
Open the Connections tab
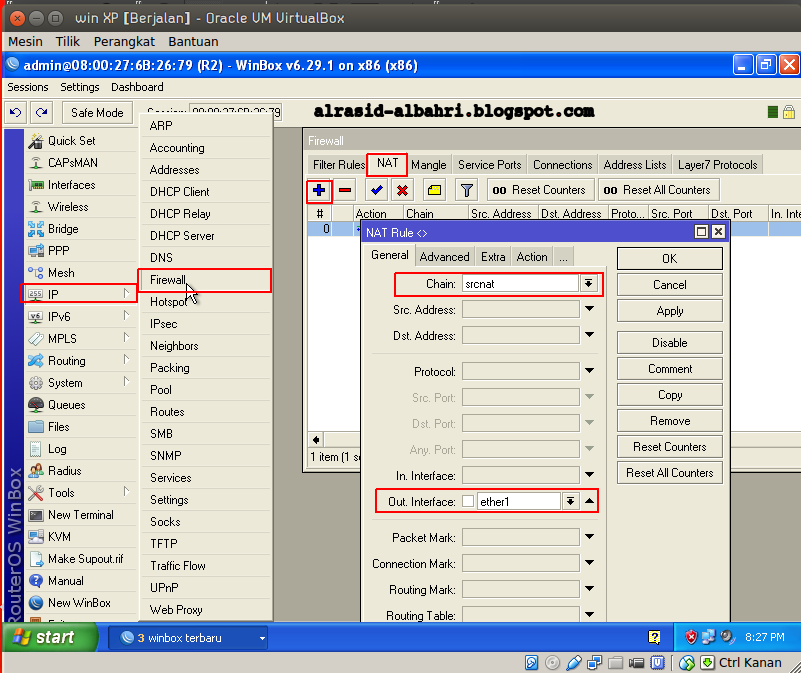coord(562,165)
